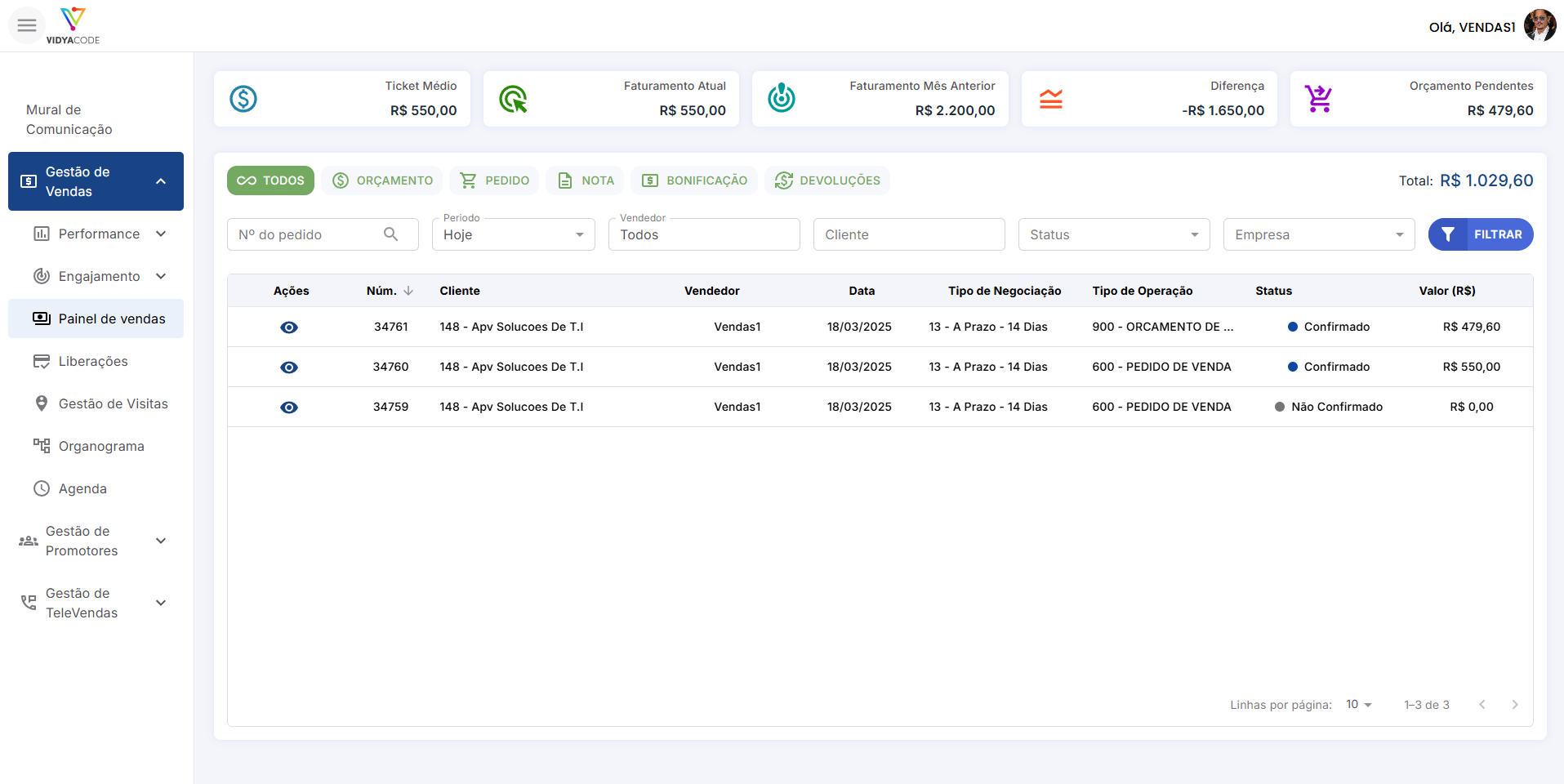This screenshot has width=1564, height=784.
Task: Sort by Núm. column arrow
Action: tap(408, 291)
